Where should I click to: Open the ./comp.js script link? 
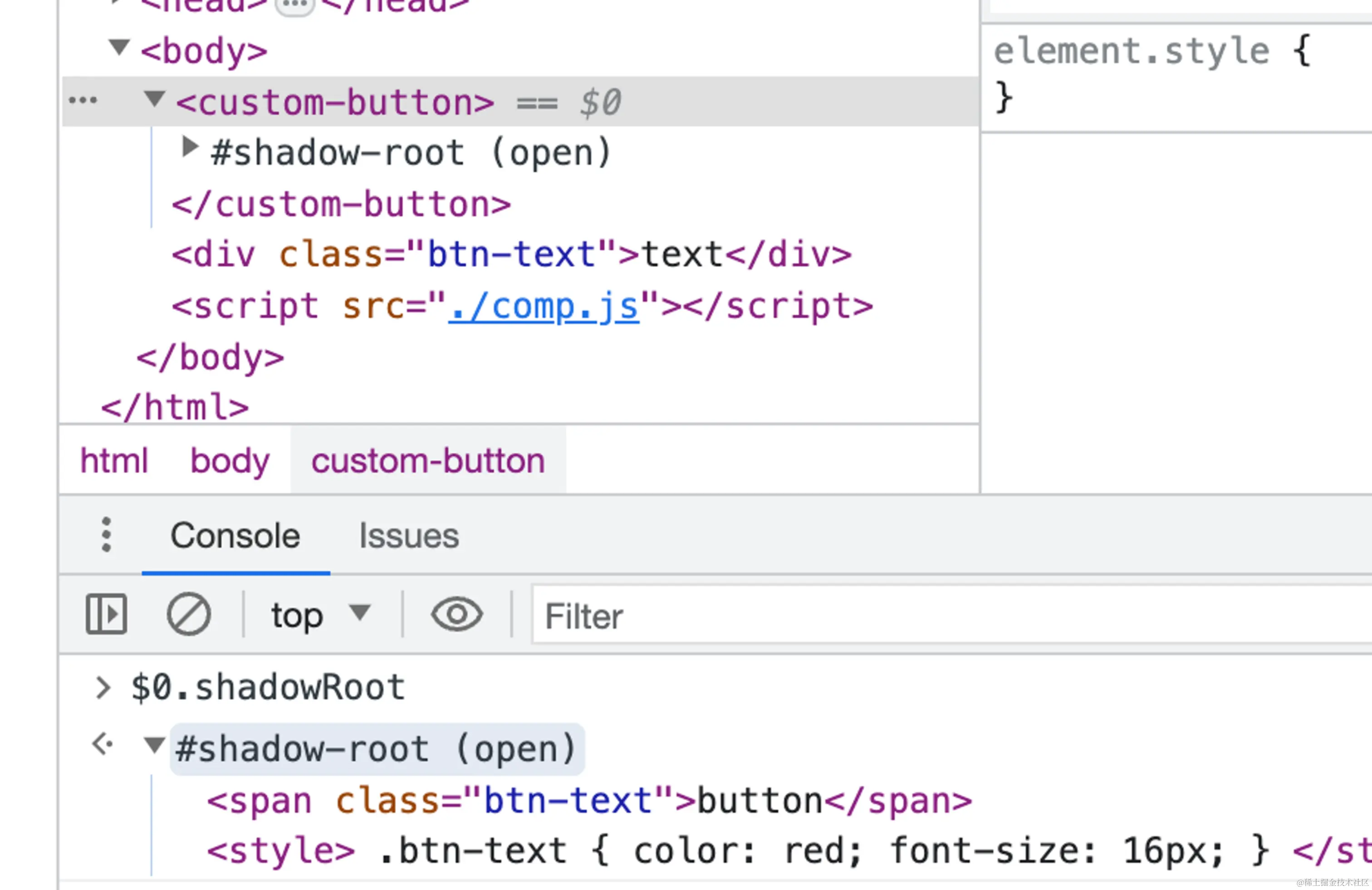pyautogui.click(x=543, y=306)
